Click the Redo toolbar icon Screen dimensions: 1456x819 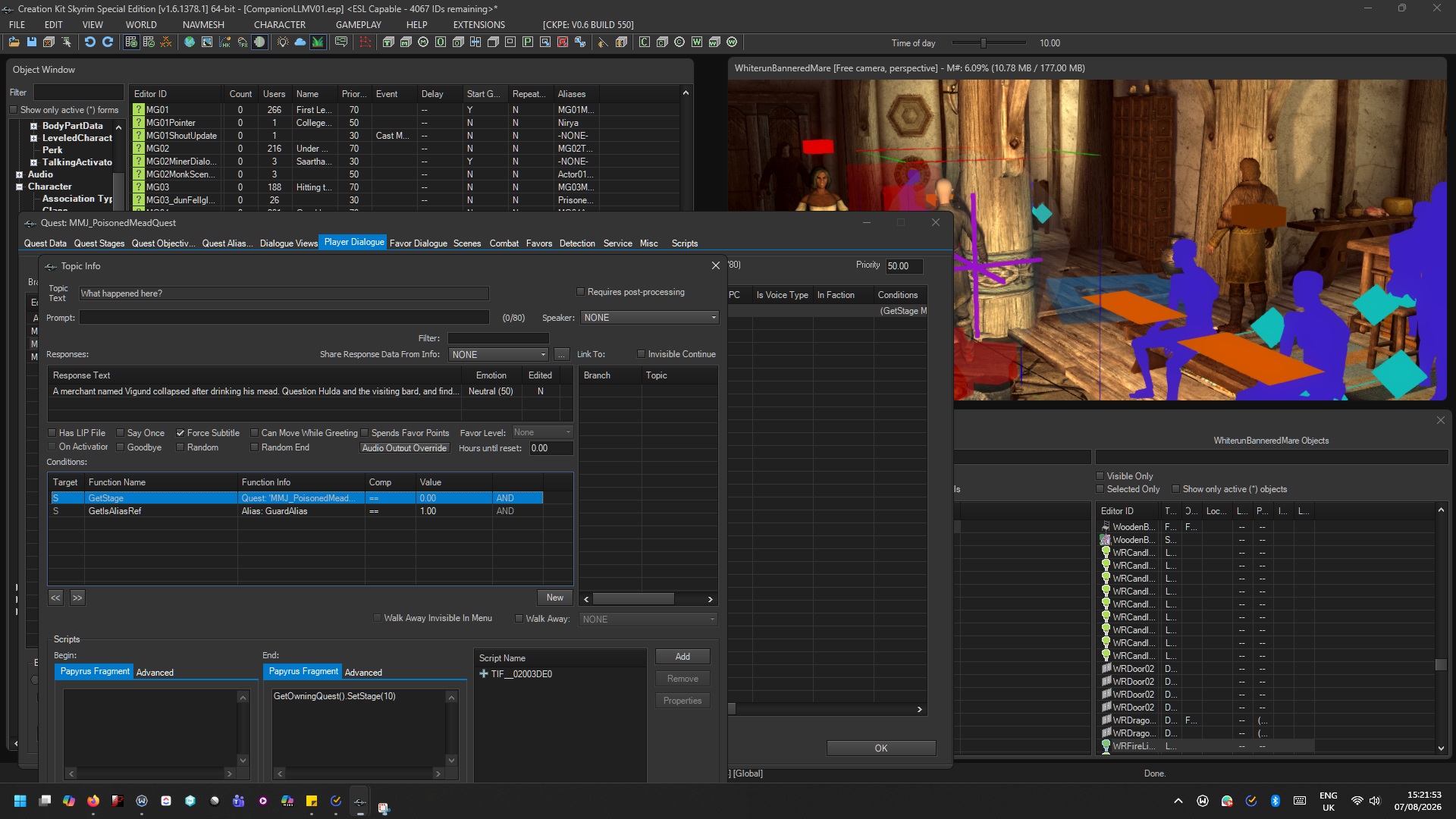pyautogui.click(x=108, y=42)
